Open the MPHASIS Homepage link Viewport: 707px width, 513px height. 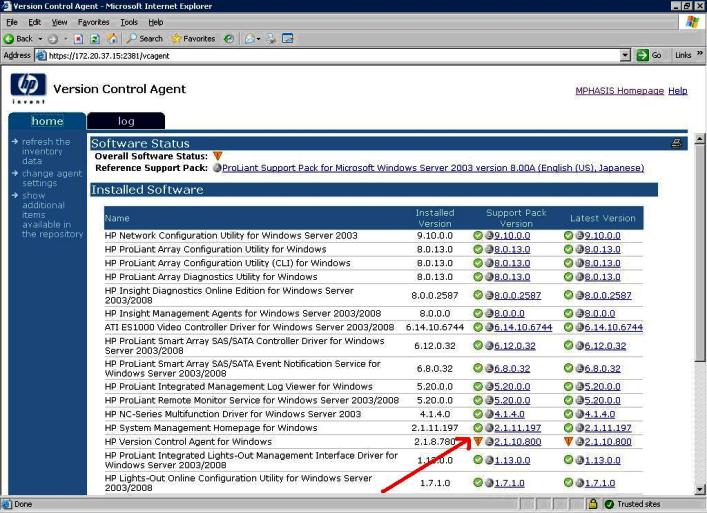[x=619, y=91]
